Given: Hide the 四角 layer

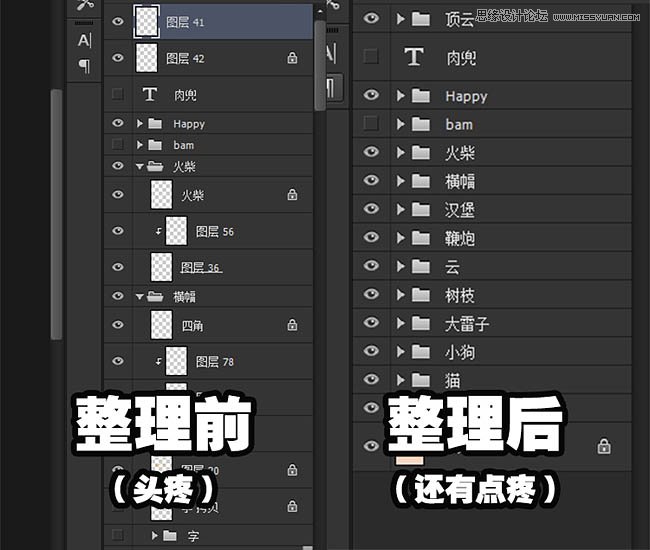Looking at the screenshot, I should pyautogui.click(x=118, y=324).
